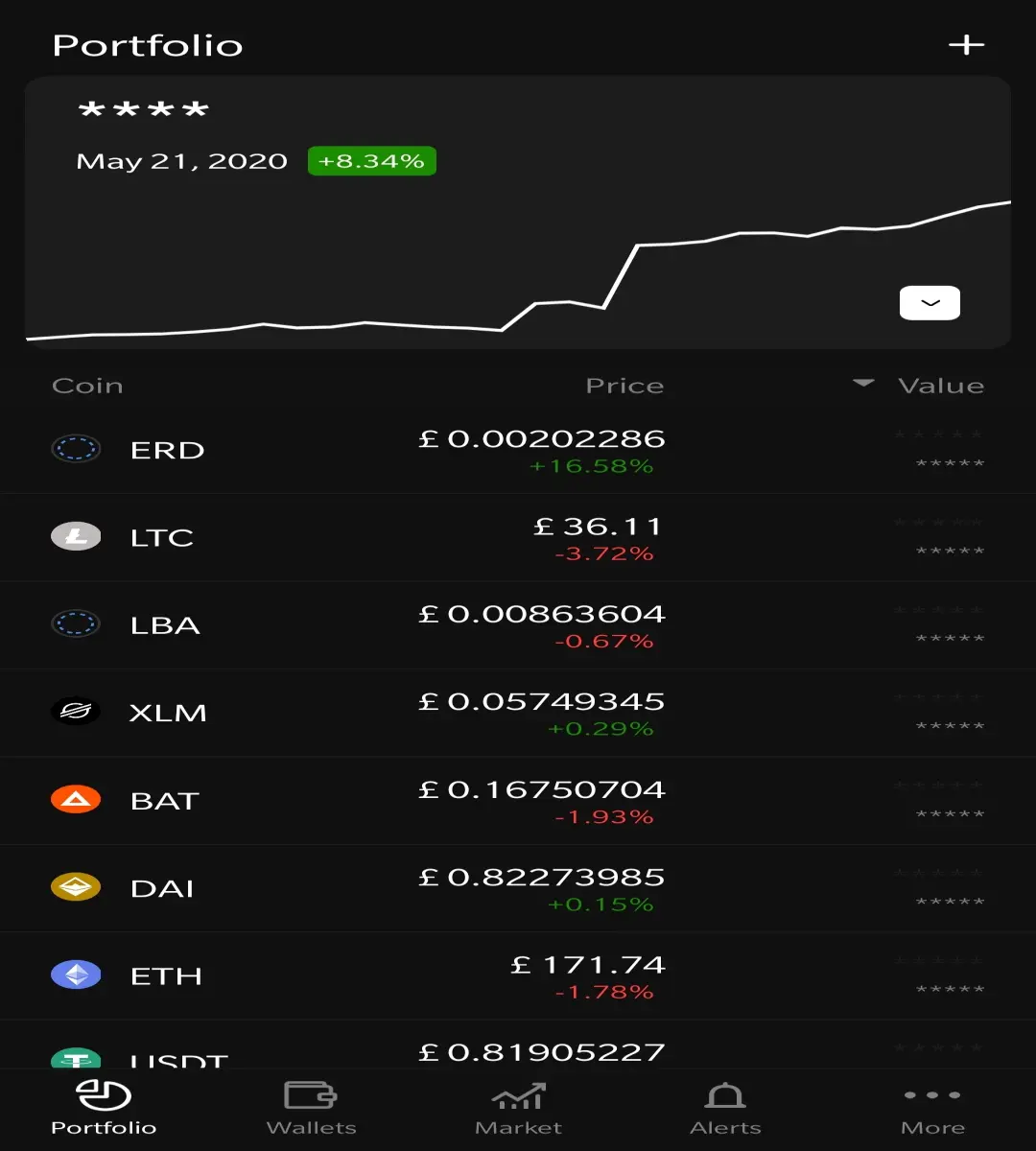1036x1151 pixels.
Task: Tap the plus icon to add a coin
Action: pyautogui.click(x=966, y=45)
